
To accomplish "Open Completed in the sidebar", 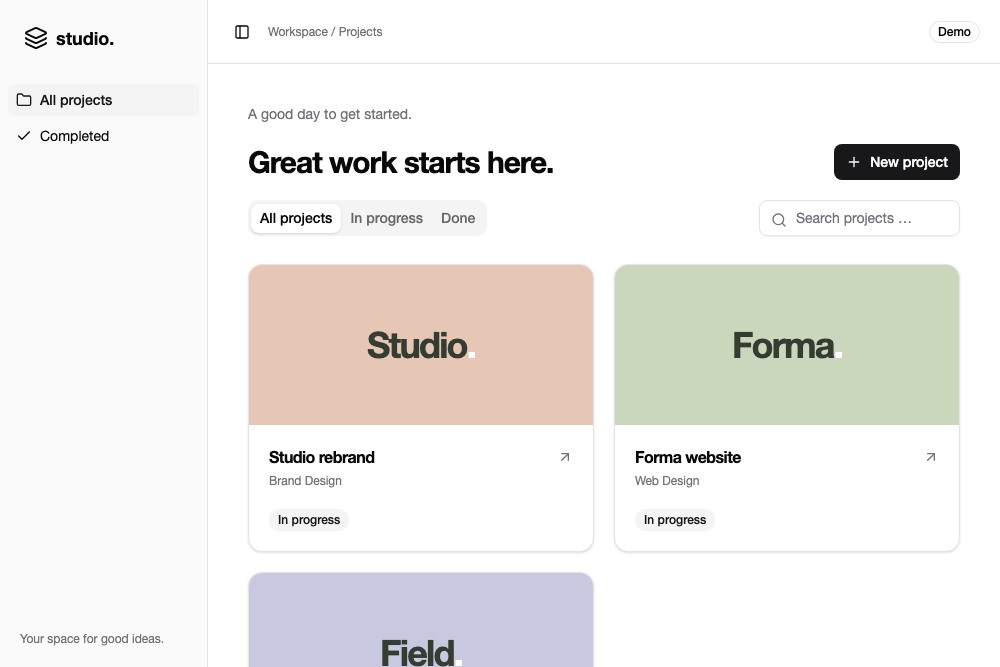I will click(103, 136).
